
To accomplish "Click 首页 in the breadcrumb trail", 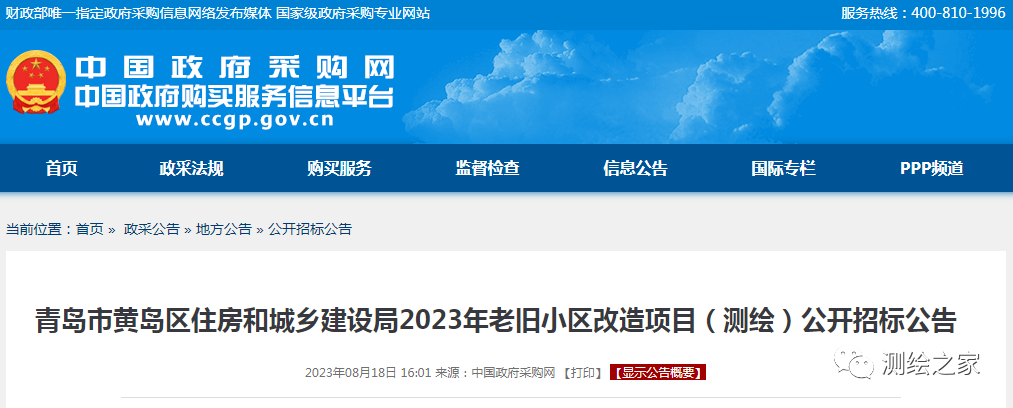I will (x=90, y=229).
